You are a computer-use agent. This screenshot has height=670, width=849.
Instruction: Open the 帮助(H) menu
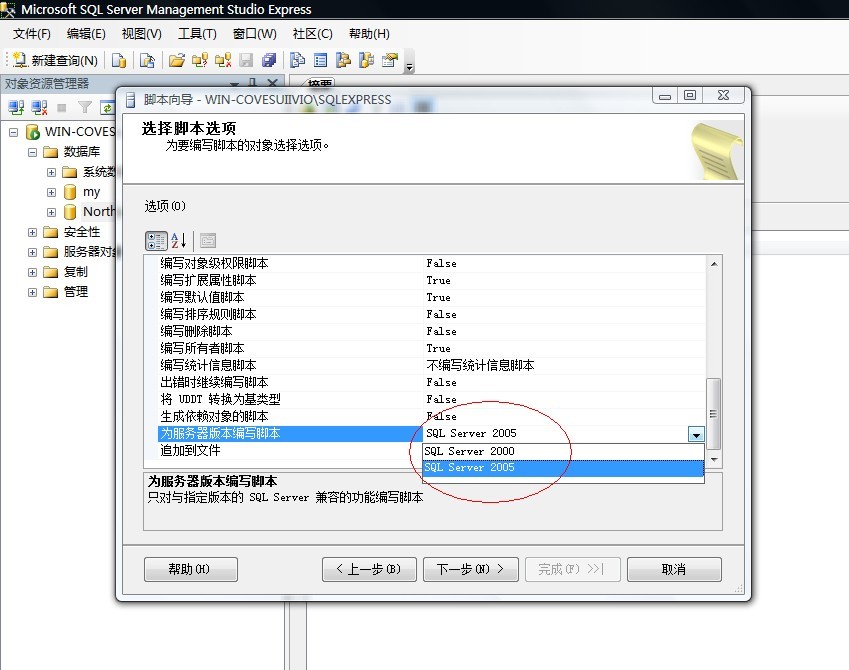369,34
